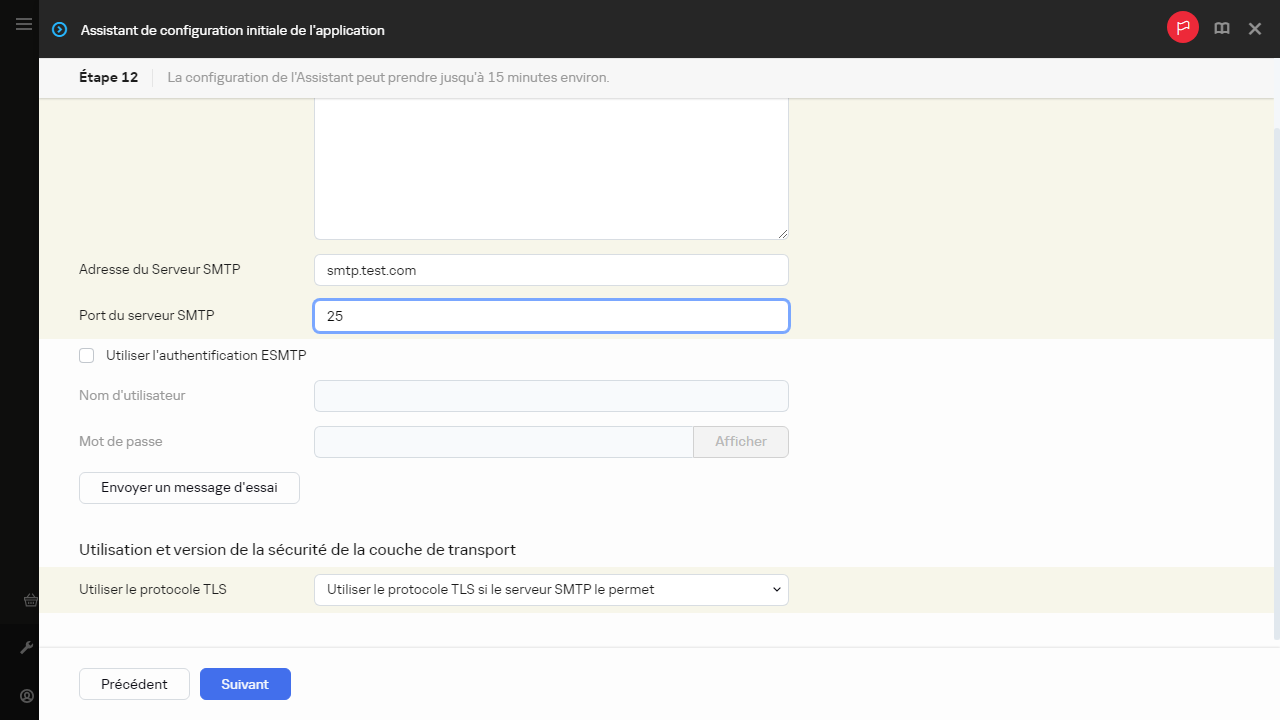Click the 'Afficher' password button
Image resolution: width=1280 pixels, height=720 pixels.
tap(740, 442)
